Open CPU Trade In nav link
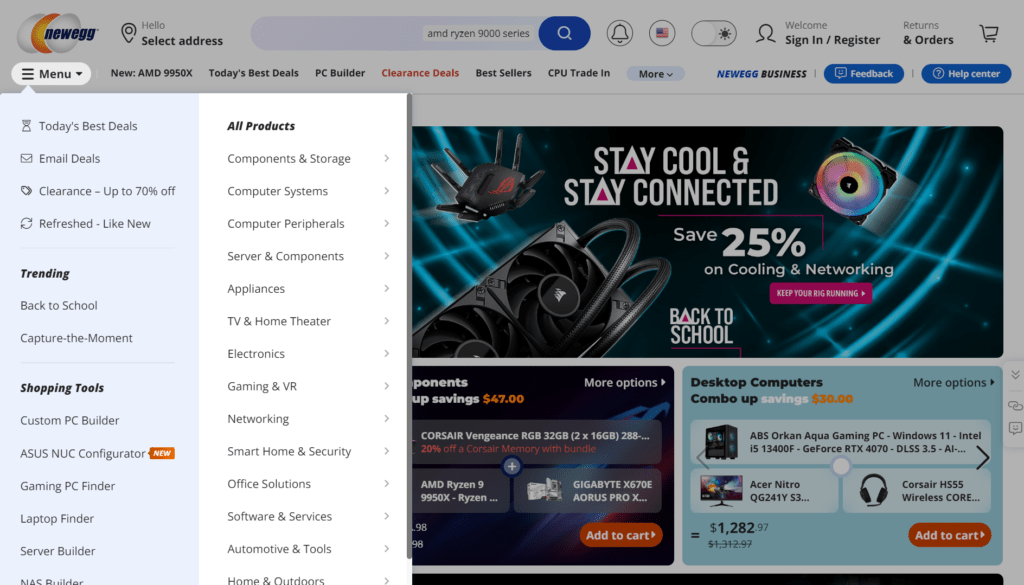 tap(579, 73)
